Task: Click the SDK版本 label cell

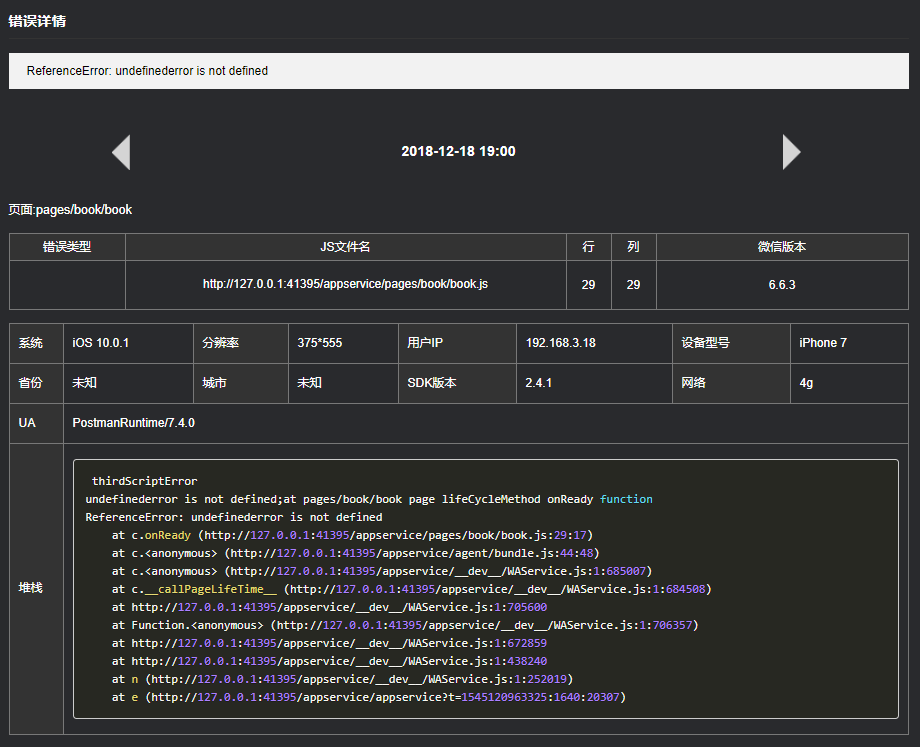Action: tap(457, 383)
